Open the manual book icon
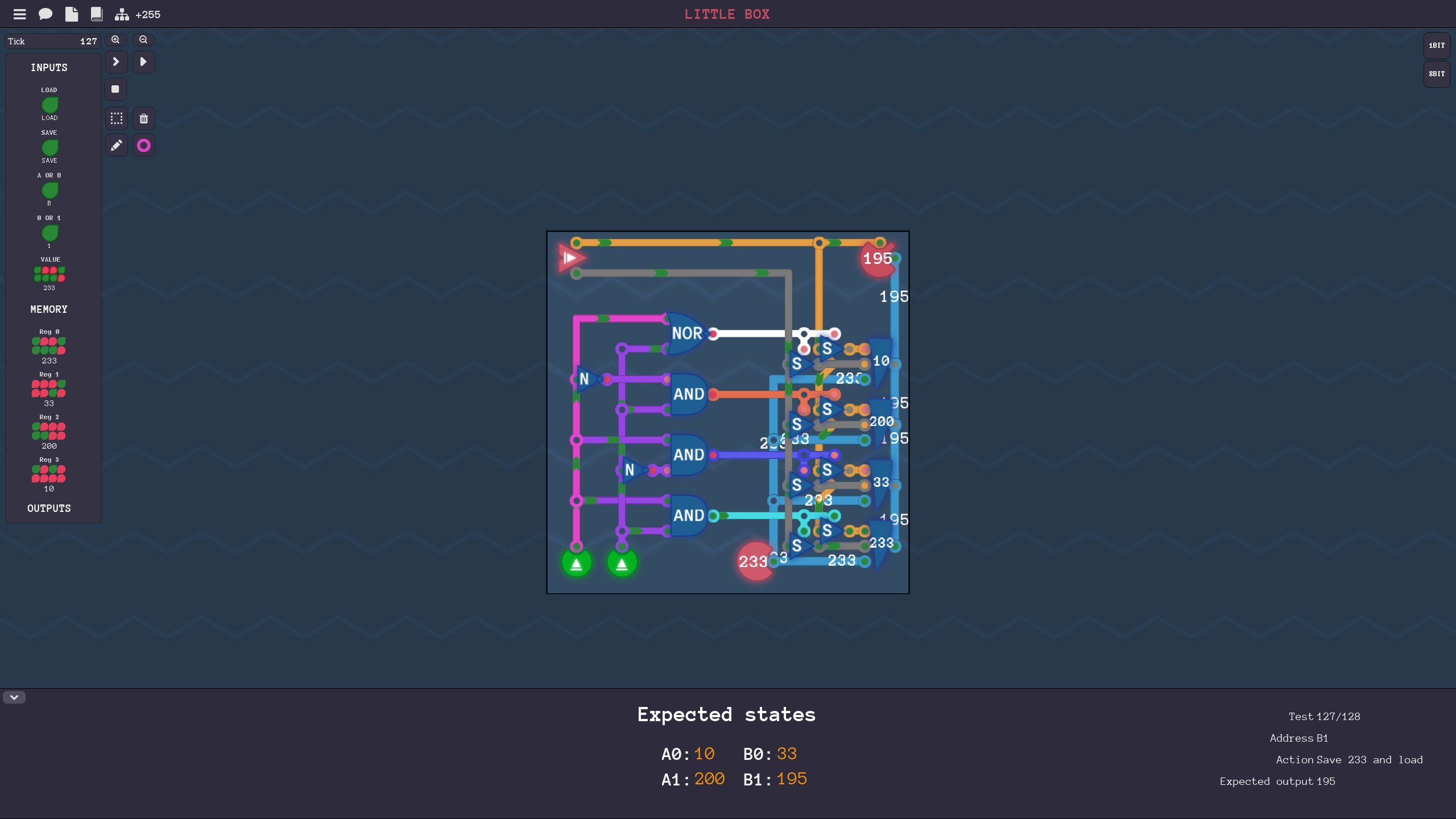The height and width of the screenshot is (819, 1456). point(97,14)
